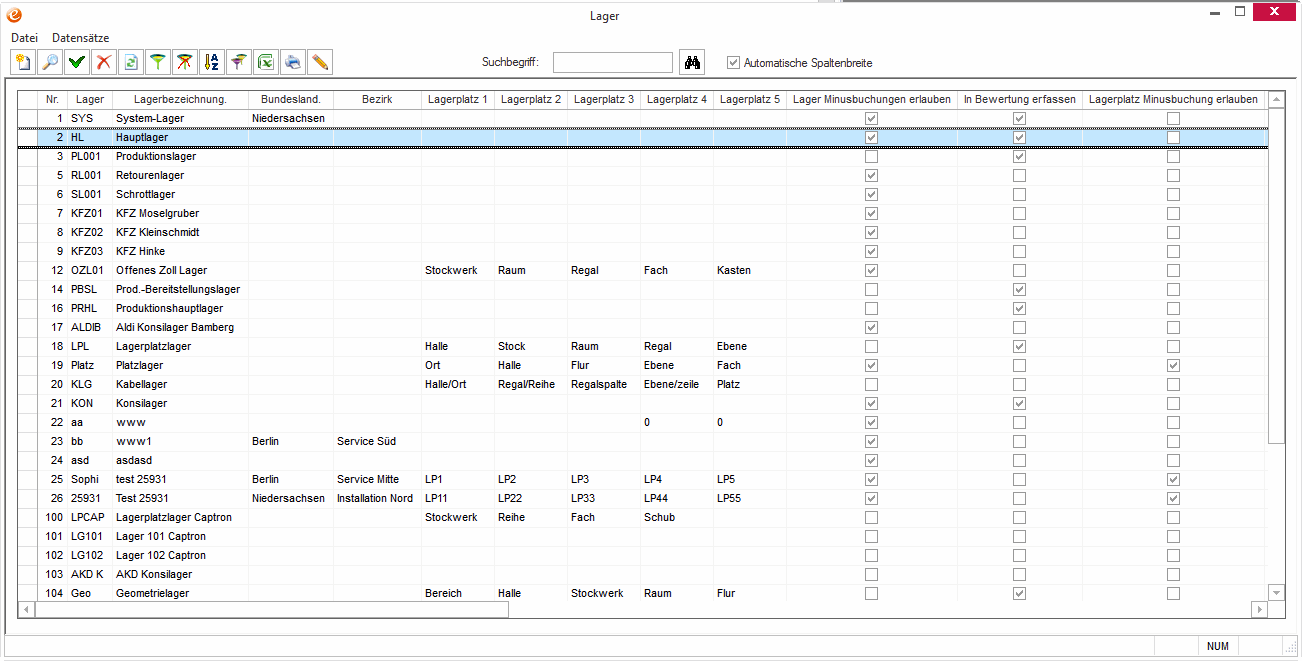This screenshot has width=1302, height=661.
Task: Open the Datei menu
Action: click(24, 38)
